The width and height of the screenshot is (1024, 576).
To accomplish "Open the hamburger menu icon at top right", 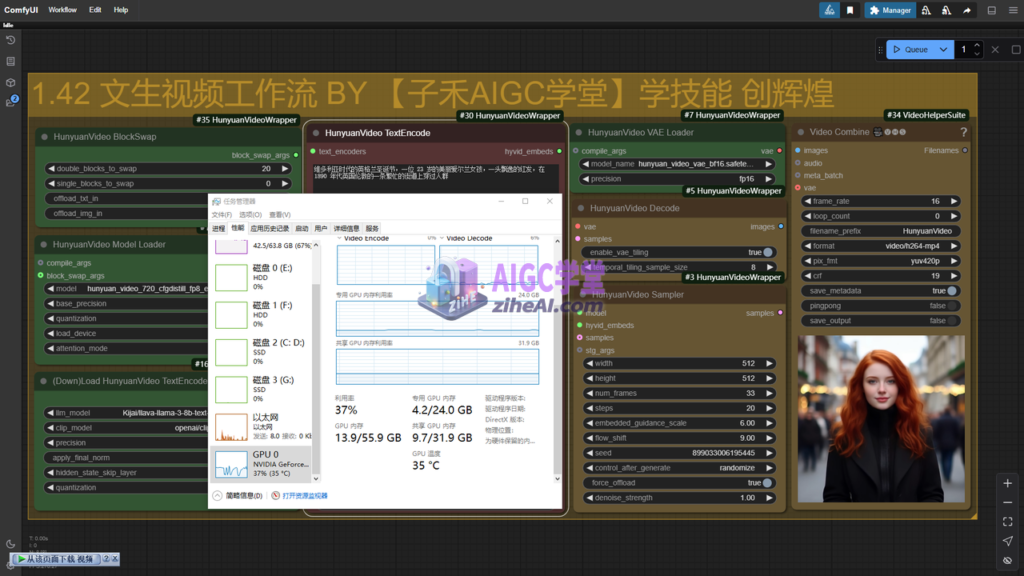I will tap(1013, 10).
